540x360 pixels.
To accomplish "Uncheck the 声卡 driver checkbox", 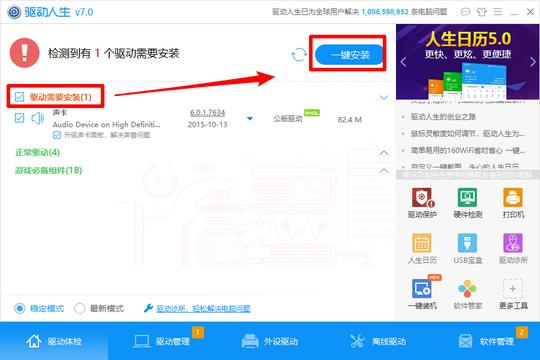I will [x=19, y=118].
